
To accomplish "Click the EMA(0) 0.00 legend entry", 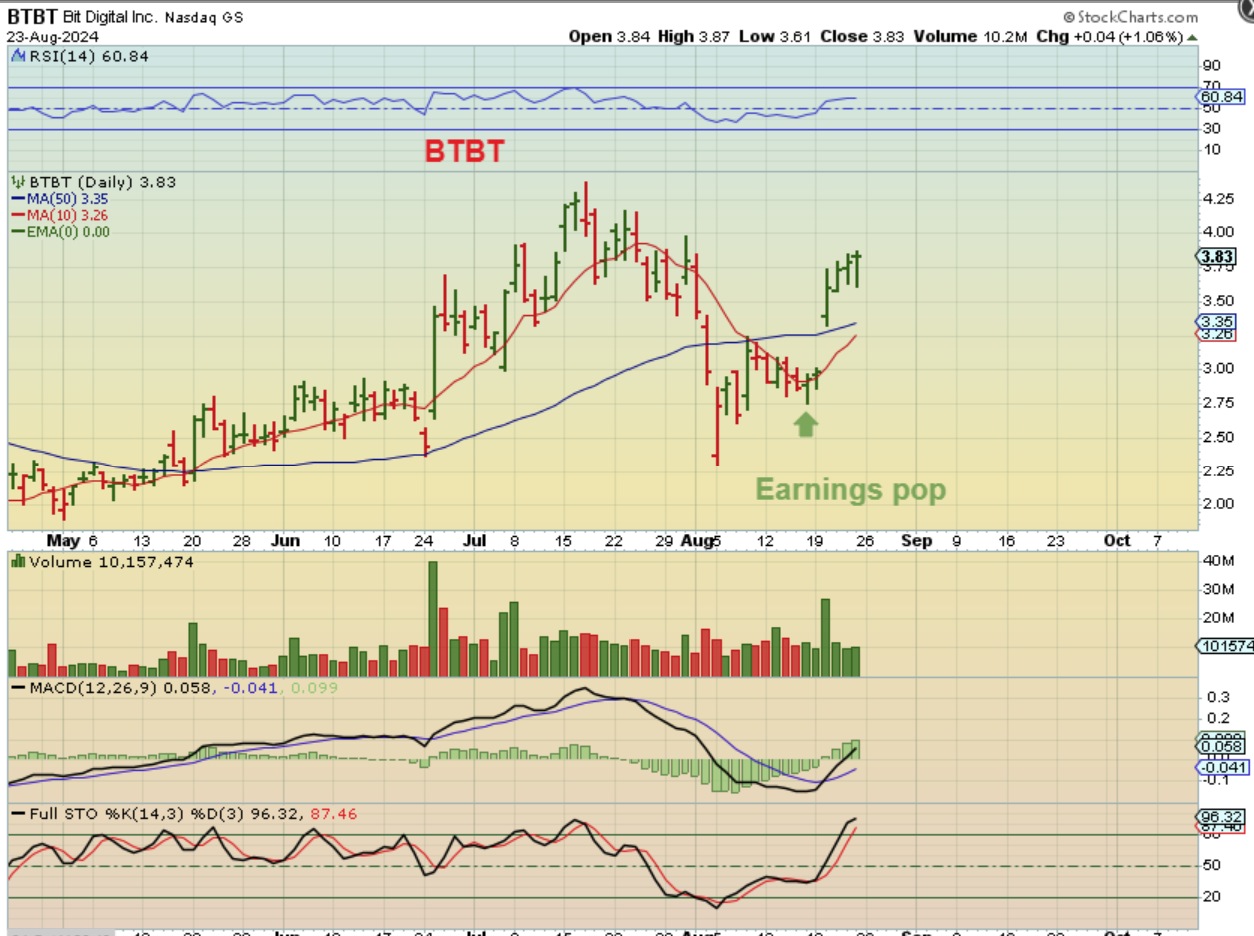I will point(61,232).
